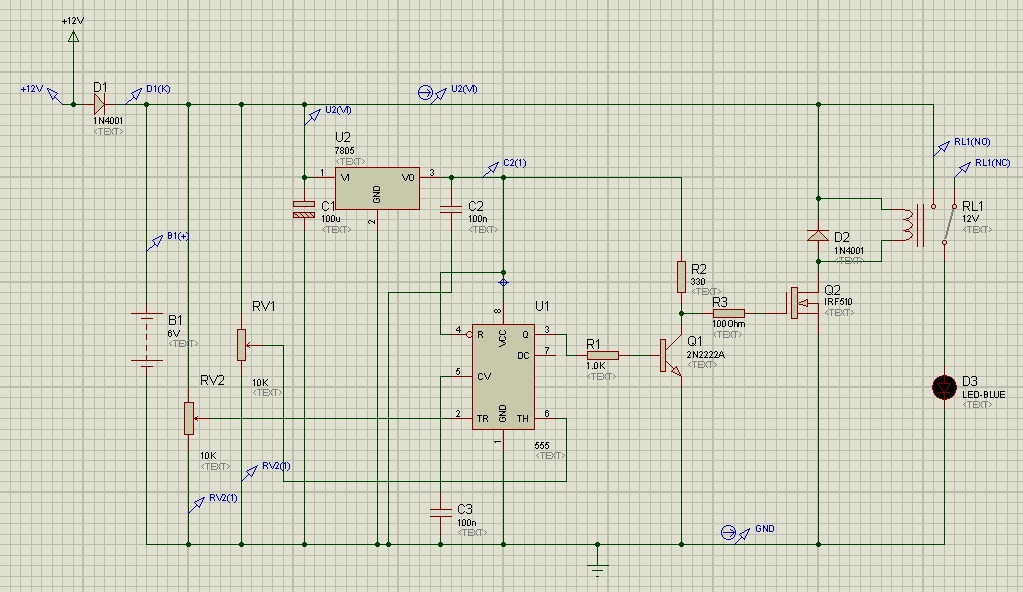
Task: Select the 6V battery B1 symbol
Action: [148, 340]
